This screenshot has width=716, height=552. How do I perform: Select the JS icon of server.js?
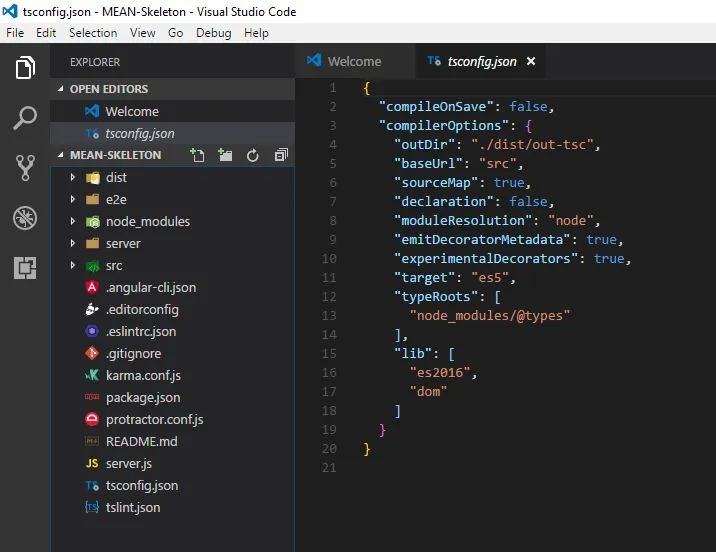(92, 463)
